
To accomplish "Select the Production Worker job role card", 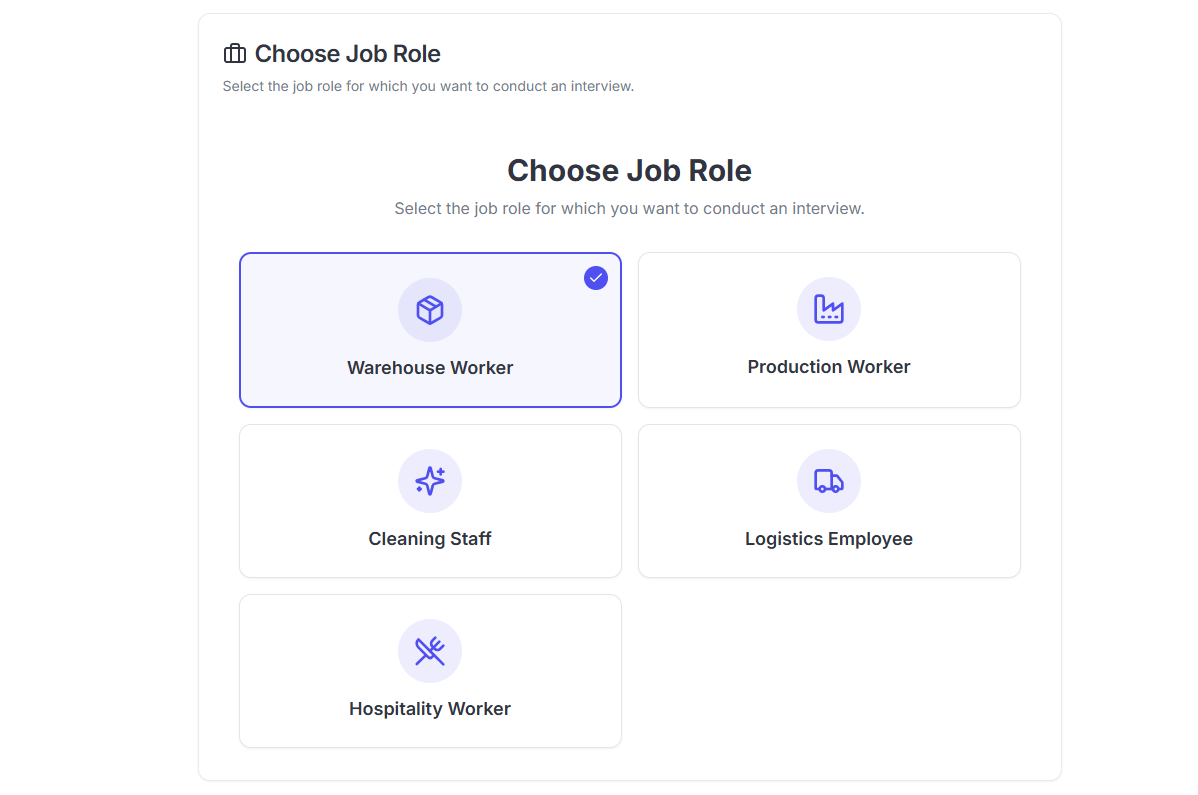I will [829, 330].
